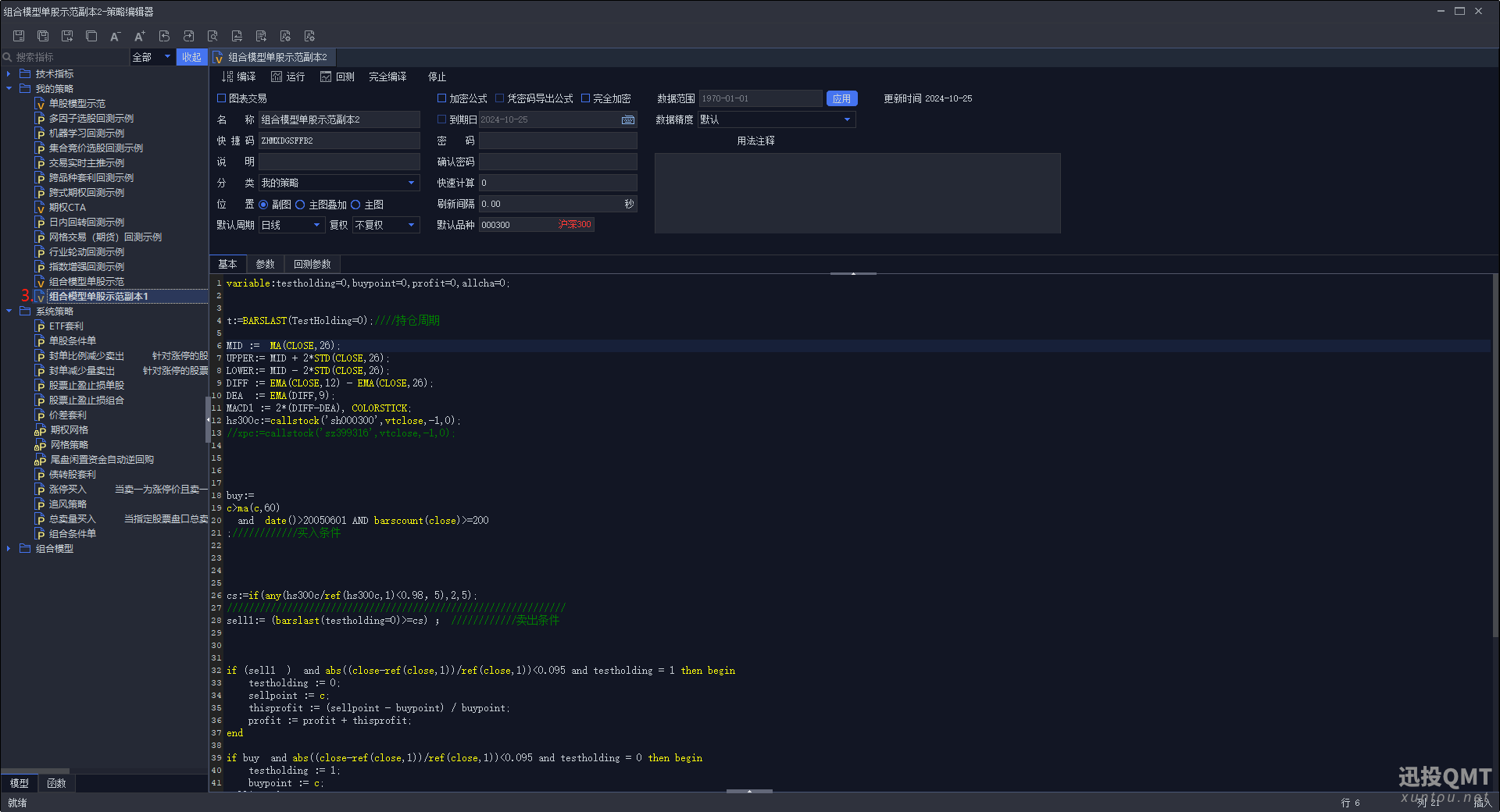The height and width of the screenshot is (812, 1500).
Task: Click the find/search document icon
Action: point(212,36)
